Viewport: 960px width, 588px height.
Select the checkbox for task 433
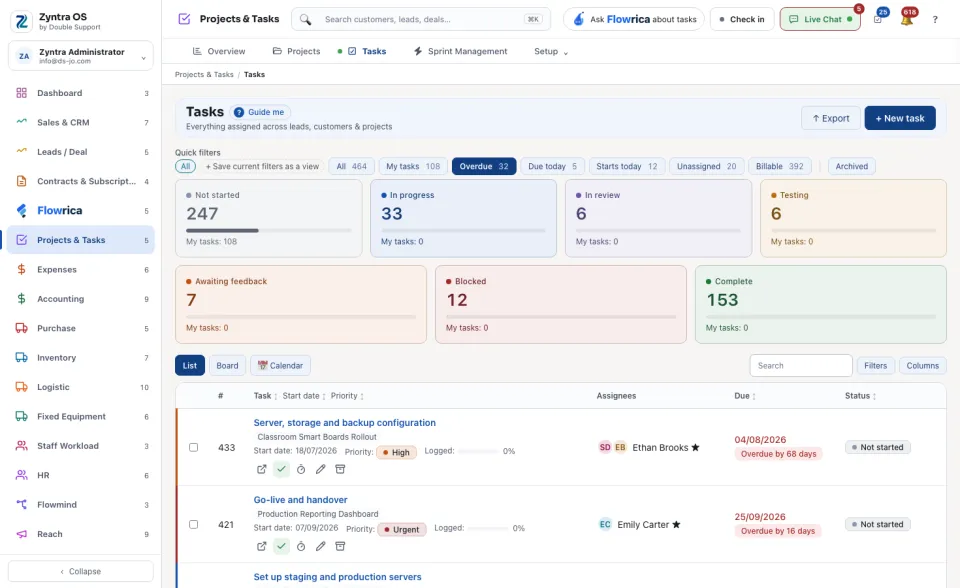point(193,447)
